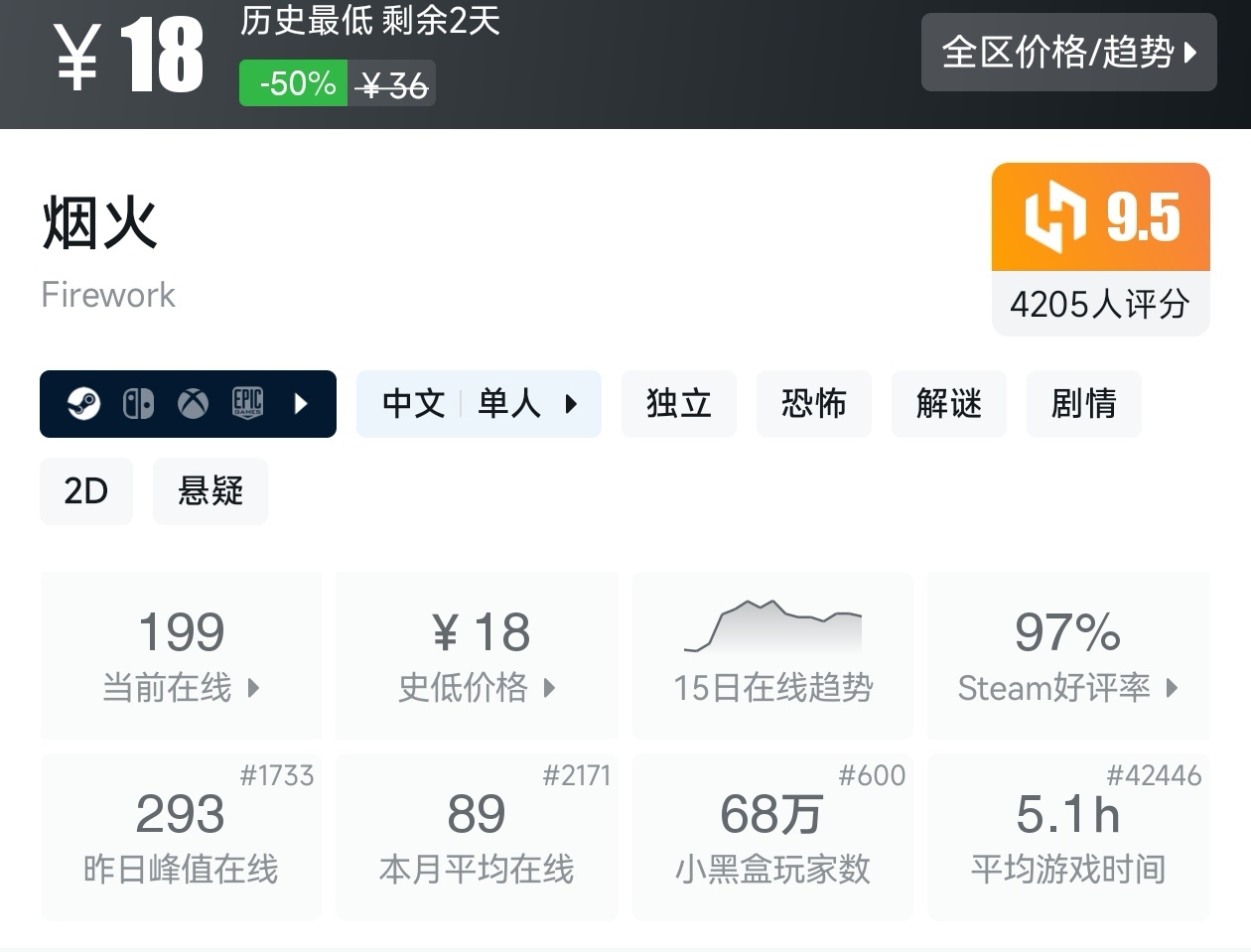This screenshot has height=952, width=1251.
Task: Open the 全区价格/趋势 price trend button
Action: 1068,53
